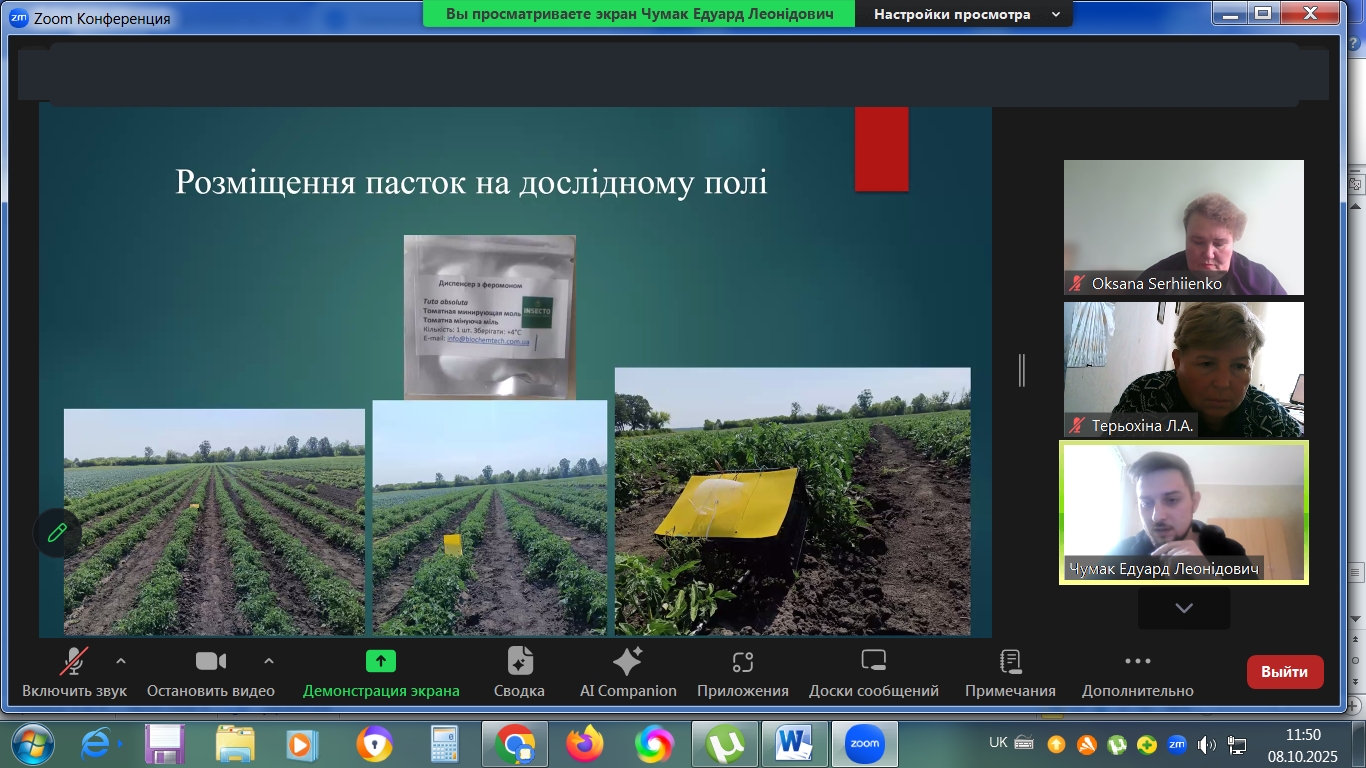Select Oksana Serhiienko video thumbnail
1366x768 pixels.
pos(1183,228)
